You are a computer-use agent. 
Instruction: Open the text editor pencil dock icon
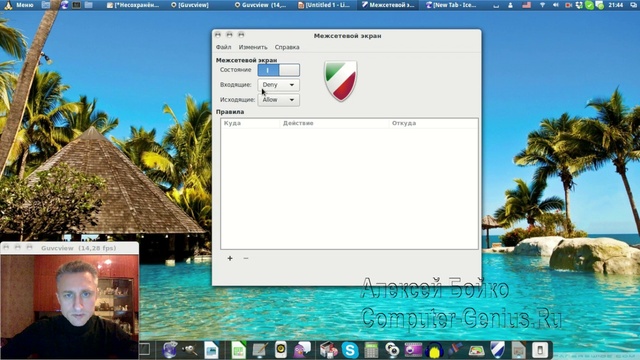[260, 350]
